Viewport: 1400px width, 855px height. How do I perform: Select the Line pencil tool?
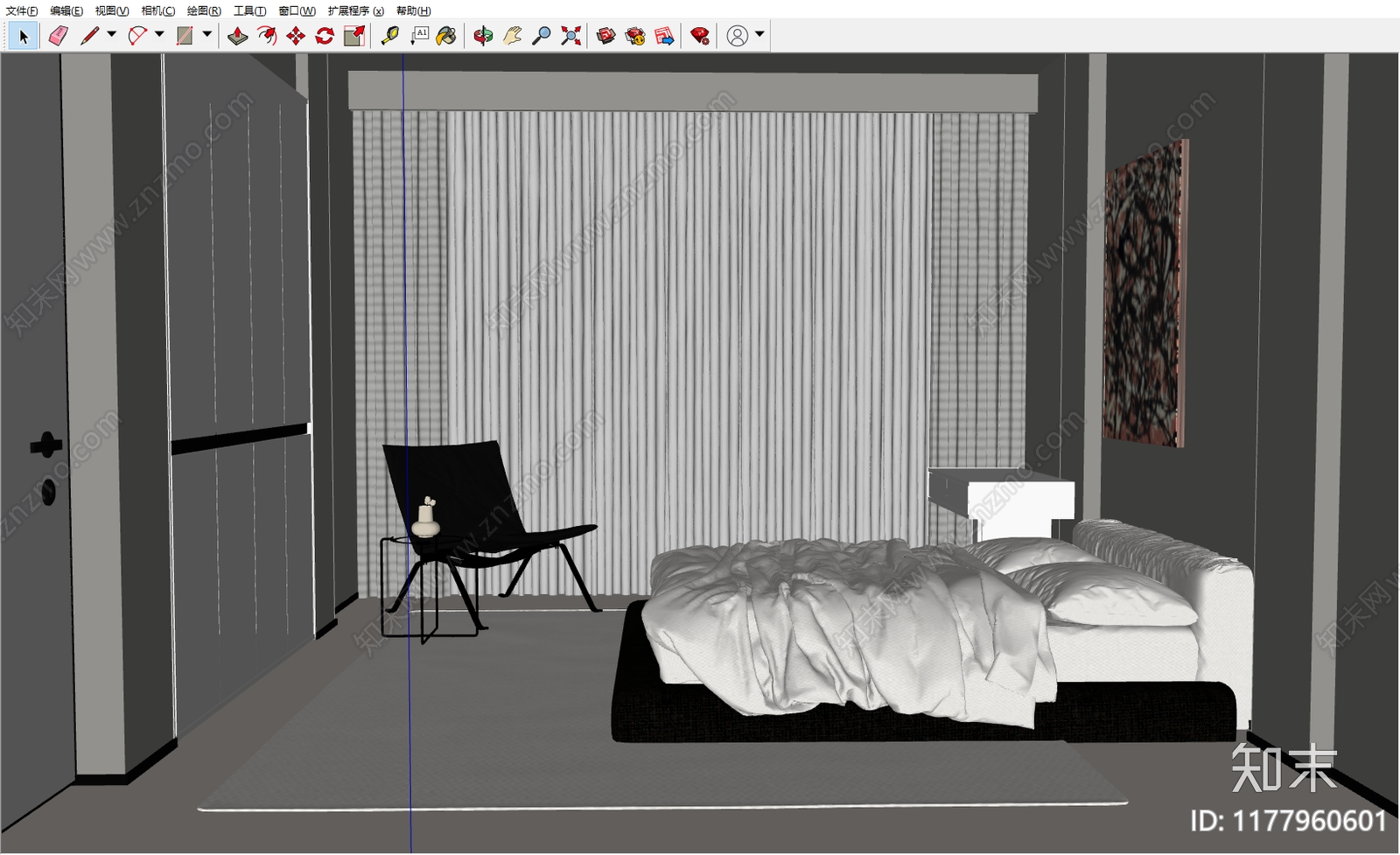click(89, 36)
